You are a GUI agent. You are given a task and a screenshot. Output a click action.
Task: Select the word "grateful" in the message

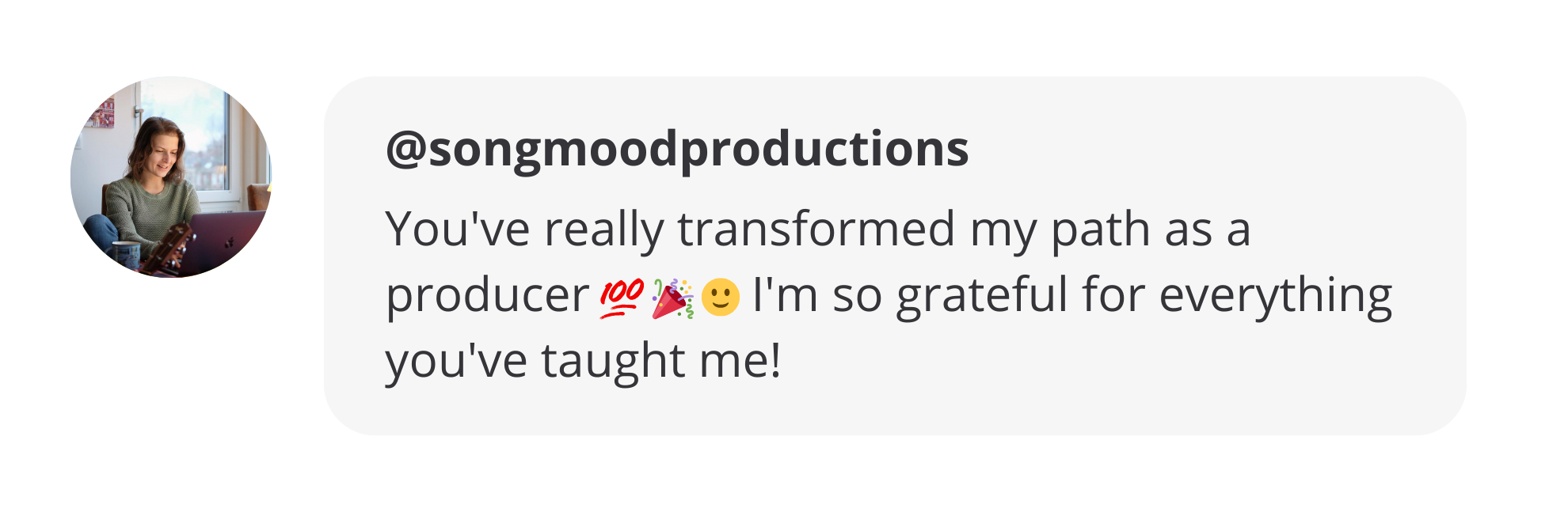coord(982,296)
